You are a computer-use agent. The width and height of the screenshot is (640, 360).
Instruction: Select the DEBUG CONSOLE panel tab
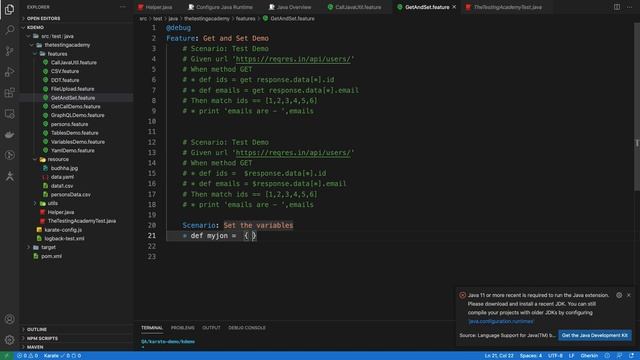[247, 328]
